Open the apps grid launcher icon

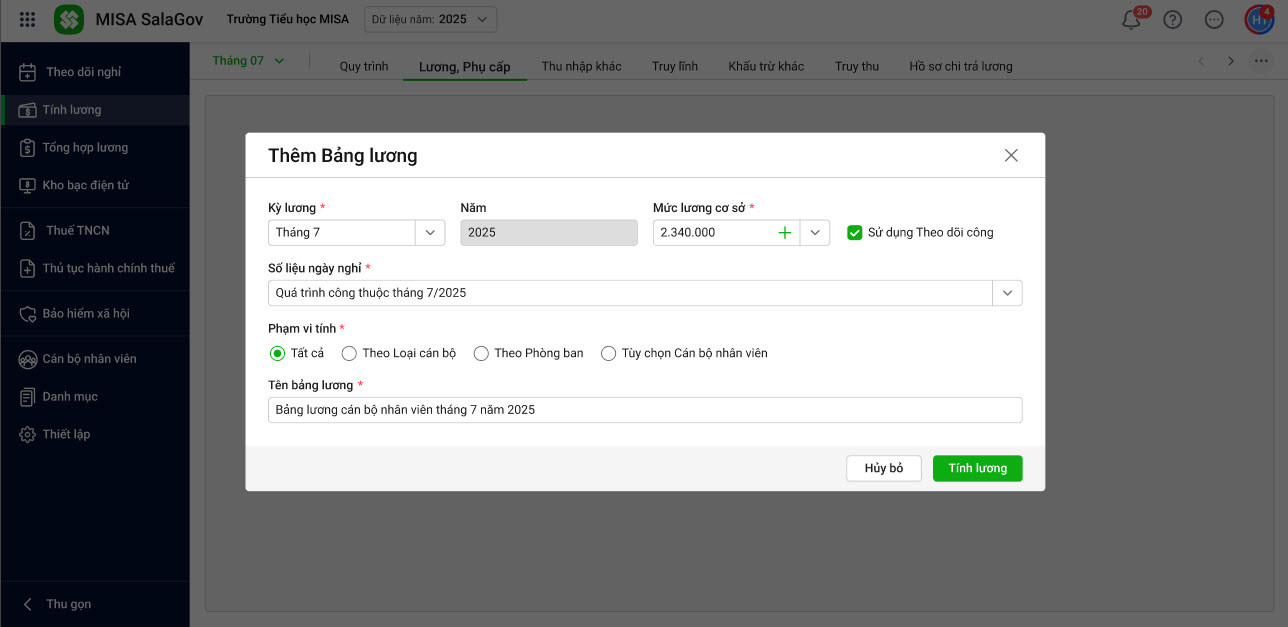tap(28, 19)
